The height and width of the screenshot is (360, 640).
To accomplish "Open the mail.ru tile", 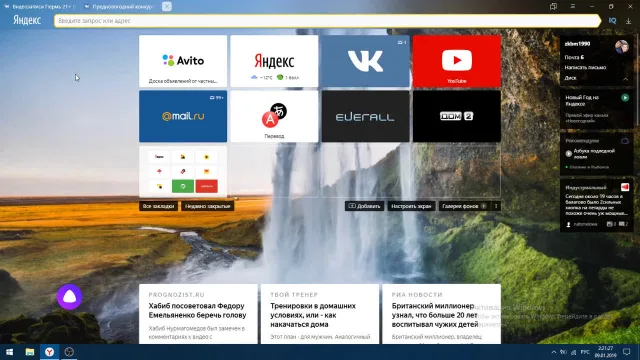I will pos(183,116).
